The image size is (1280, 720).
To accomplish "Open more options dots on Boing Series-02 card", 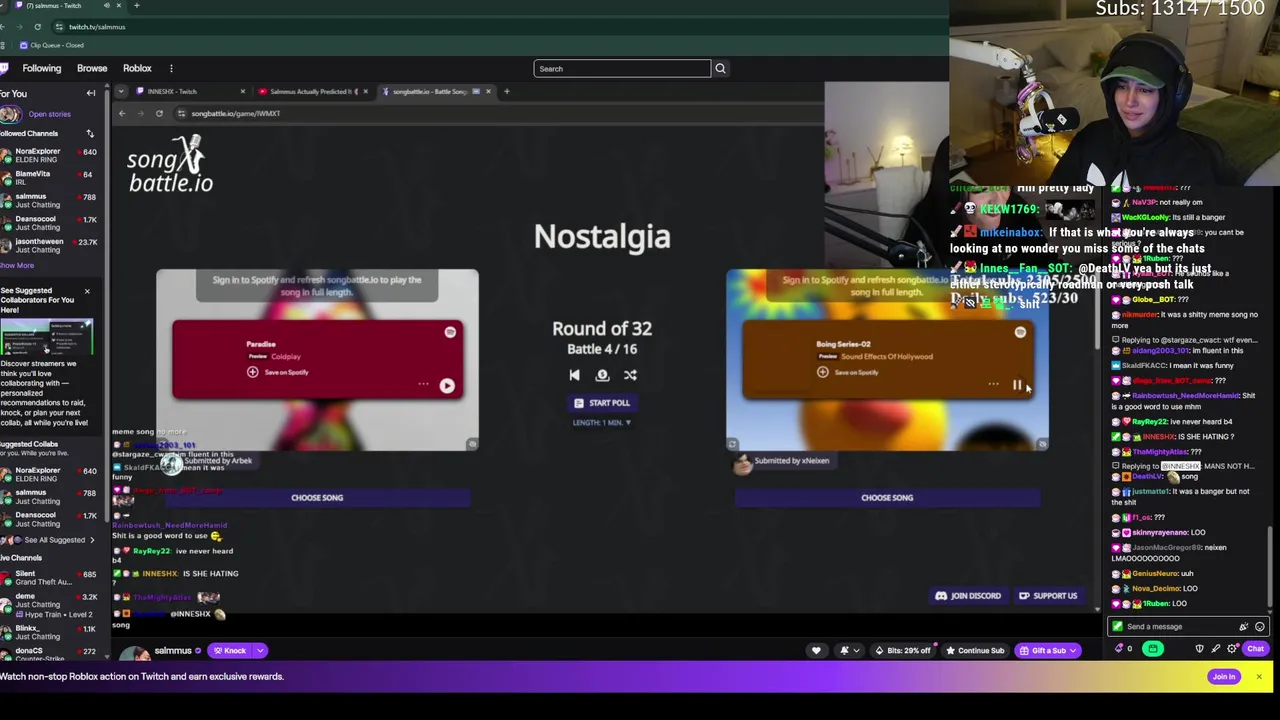I will click(993, 384).
